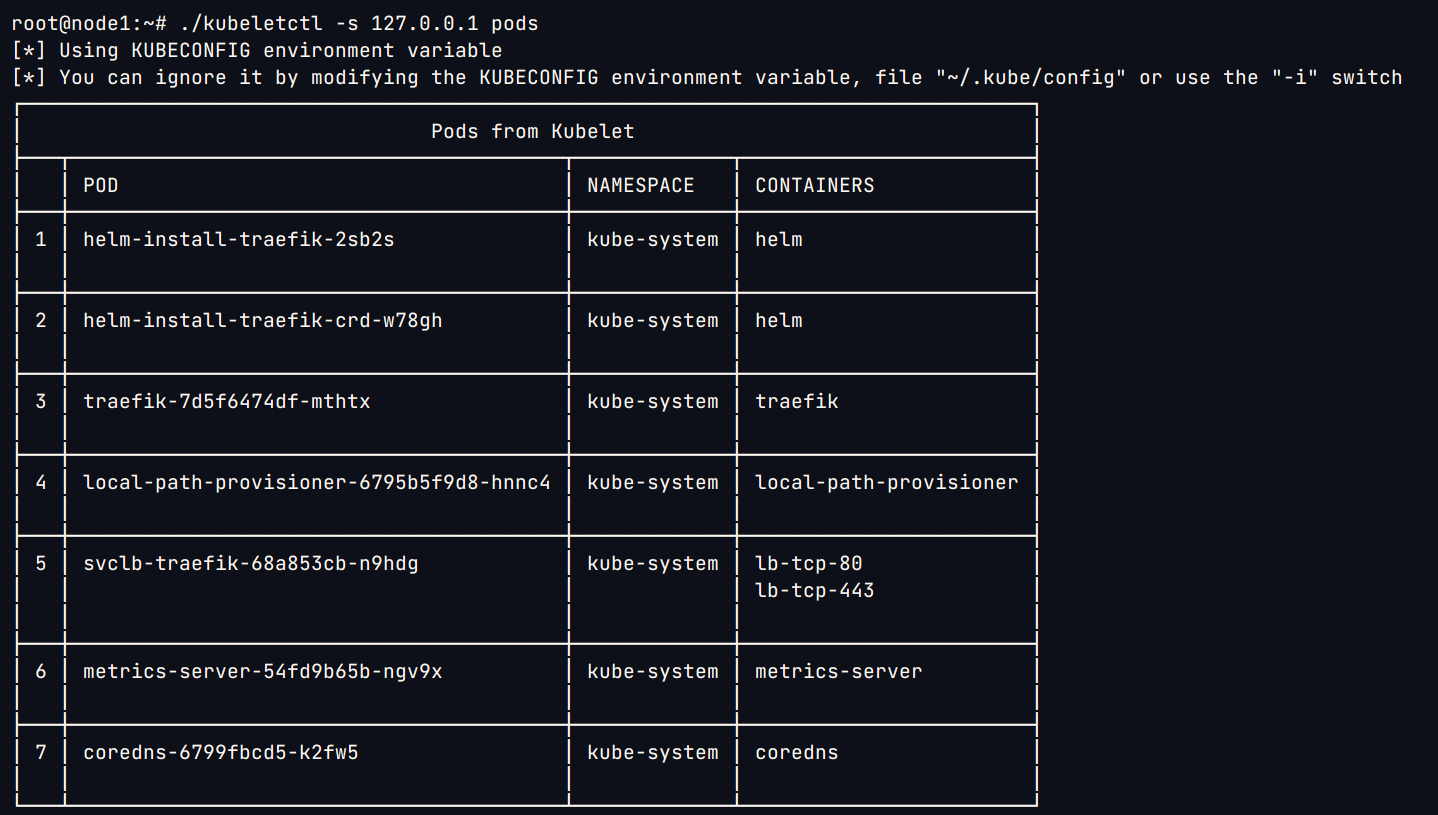The image size is (1438, 815).
Task: Click the metrics-server container name
Action: coord(838,671)
